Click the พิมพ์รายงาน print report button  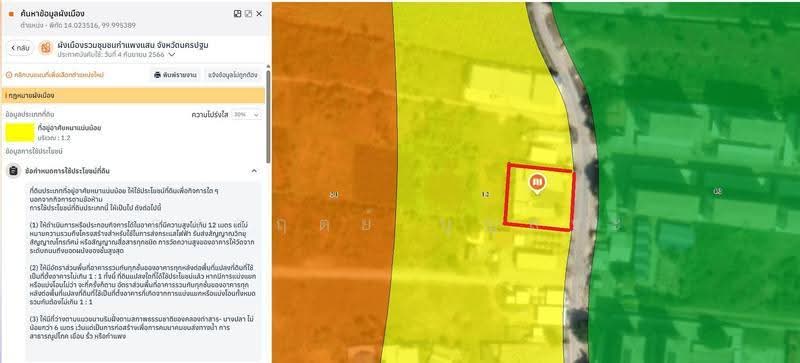pos(176,75)
